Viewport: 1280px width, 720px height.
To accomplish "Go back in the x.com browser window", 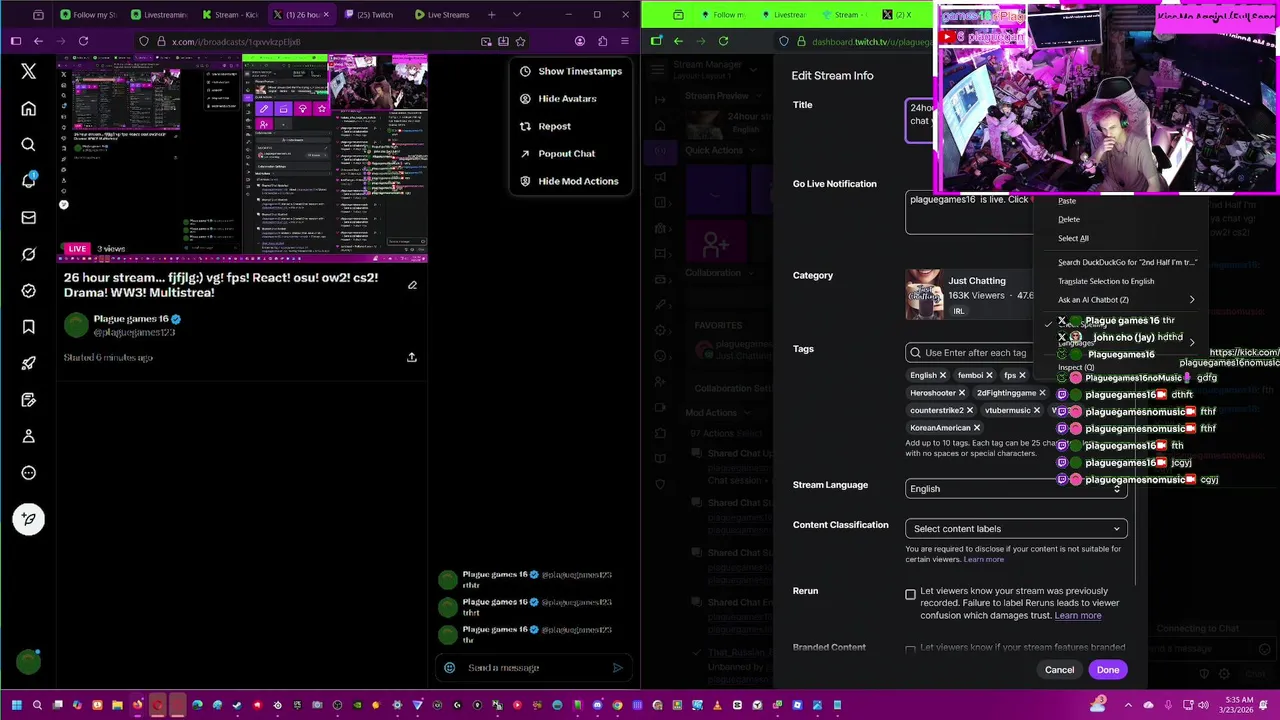I will pyautogui.click(x=38, y=41).
